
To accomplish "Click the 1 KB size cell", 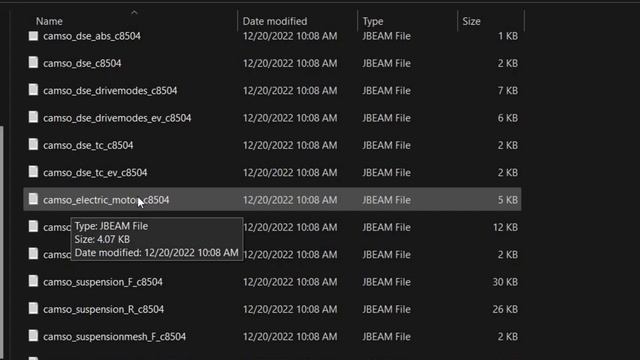I will click(508, 36).
